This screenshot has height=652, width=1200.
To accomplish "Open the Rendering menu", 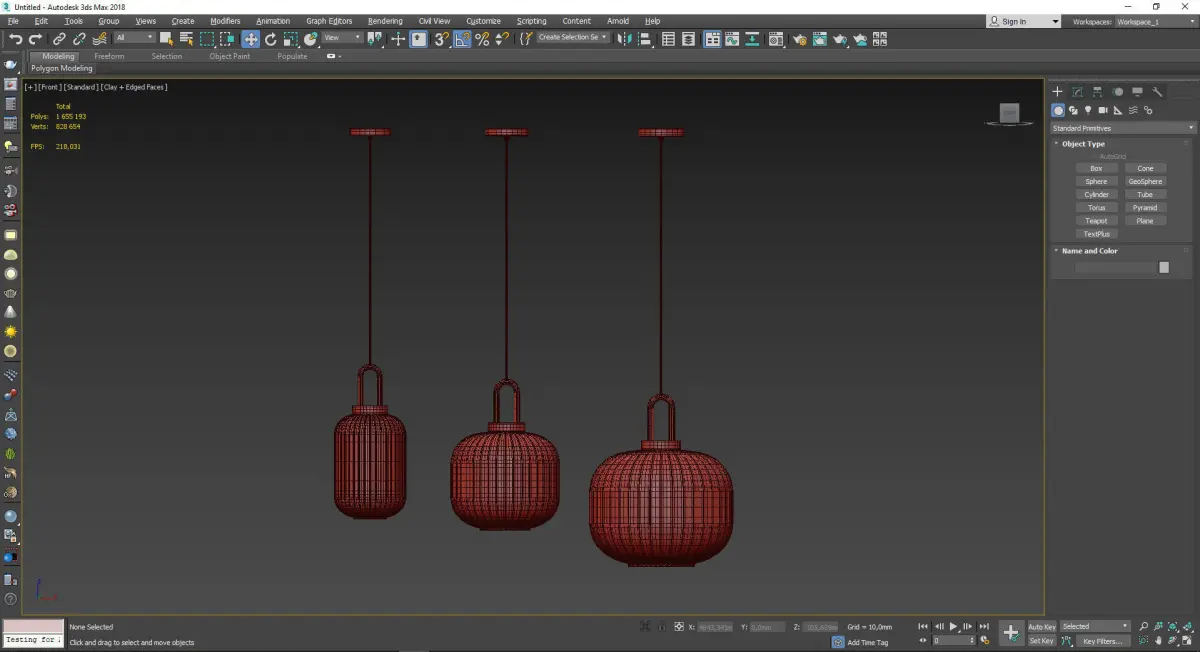I will click(x=385, y=21).
